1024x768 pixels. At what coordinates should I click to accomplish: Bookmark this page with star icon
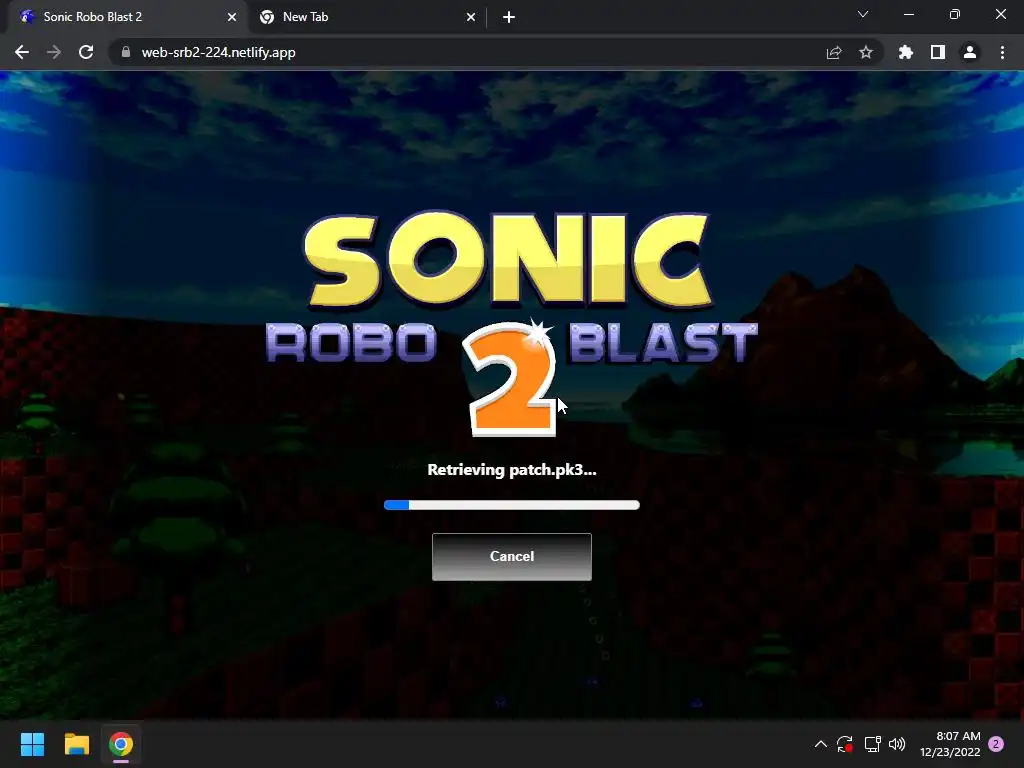[x=866, y=52]
